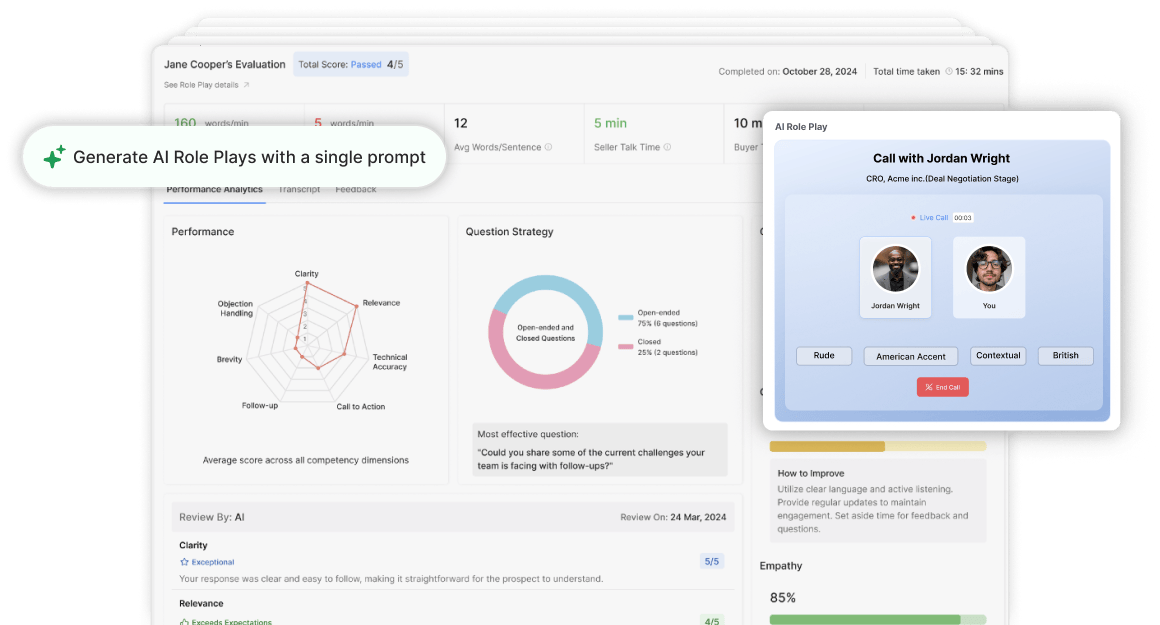Click the Relevance 4/5 score badge
The height and width of the screenshot is (625, 1160).
712,621
